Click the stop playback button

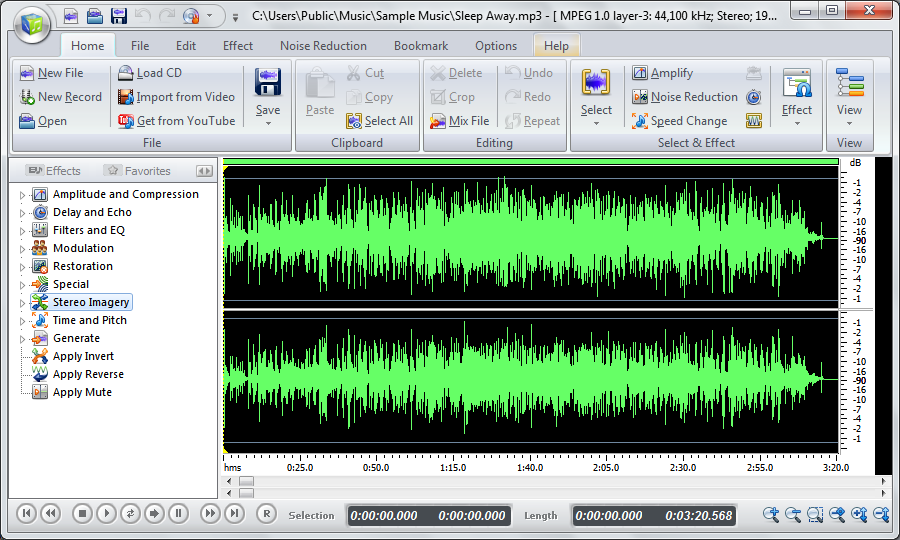(x=82, y=513)
